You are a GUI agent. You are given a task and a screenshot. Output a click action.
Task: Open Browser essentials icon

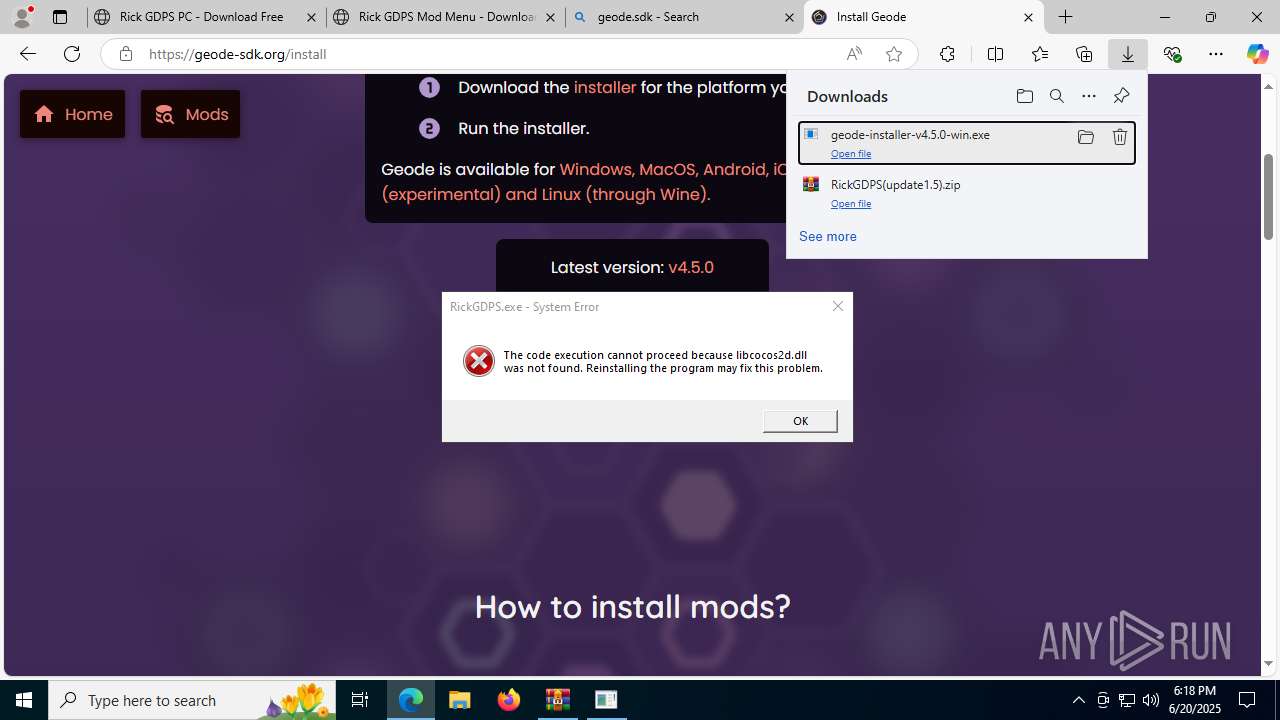tap(1172, 54)
